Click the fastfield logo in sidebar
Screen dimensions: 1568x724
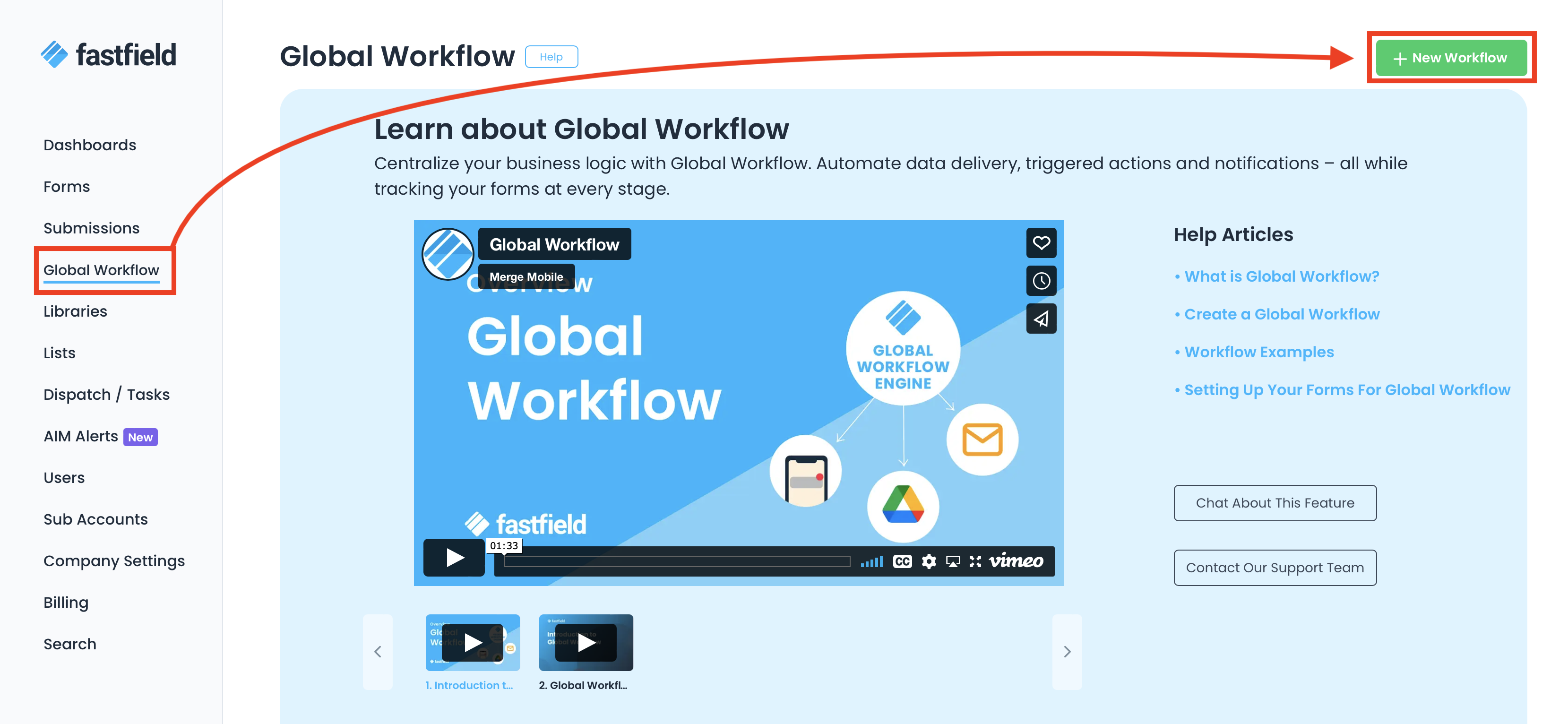(x=108, y=55)
